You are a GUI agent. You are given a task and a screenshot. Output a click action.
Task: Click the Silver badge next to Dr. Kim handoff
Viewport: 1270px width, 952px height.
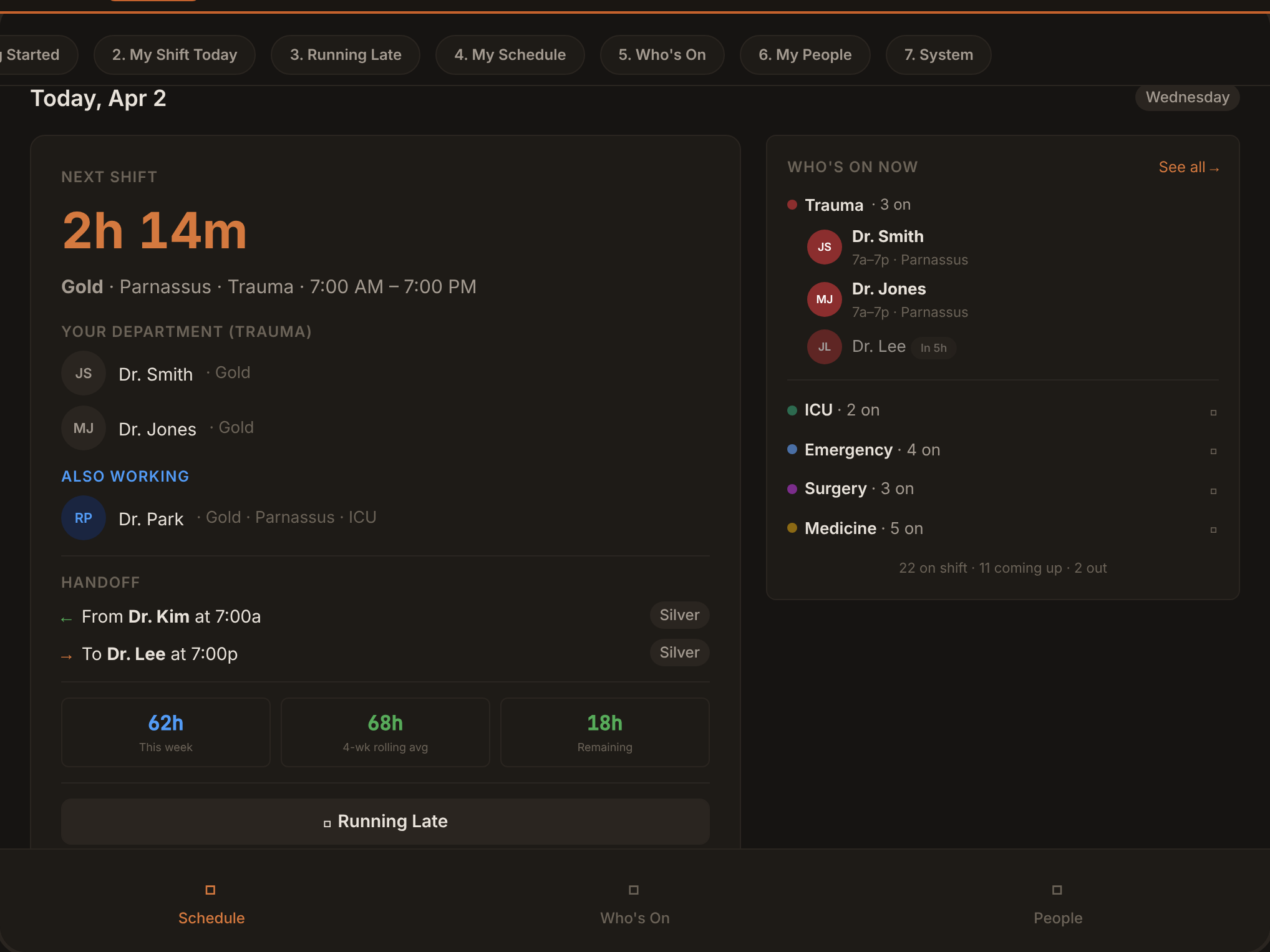point(679,614)
